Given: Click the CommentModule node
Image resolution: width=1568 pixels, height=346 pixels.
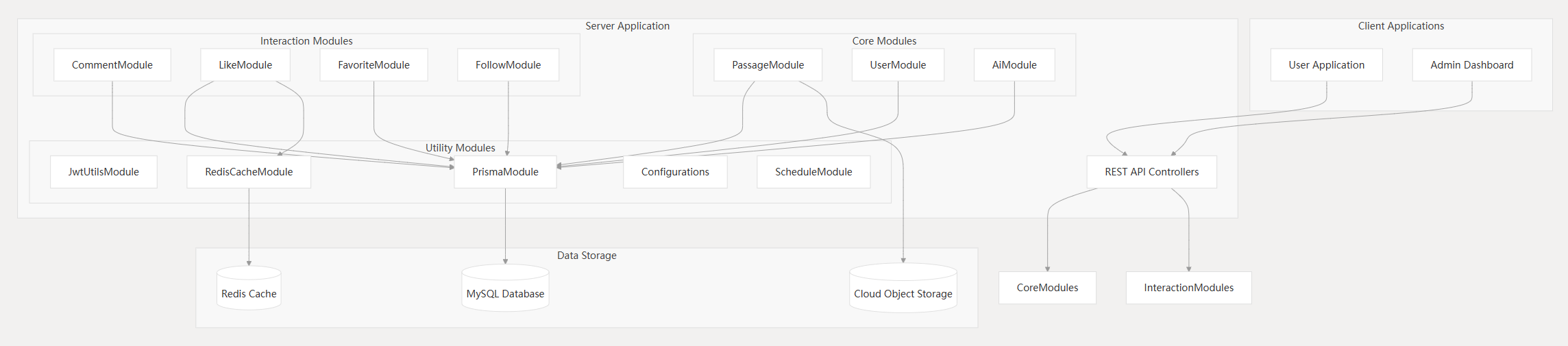Looking at the screenshot, I should 112,65.
